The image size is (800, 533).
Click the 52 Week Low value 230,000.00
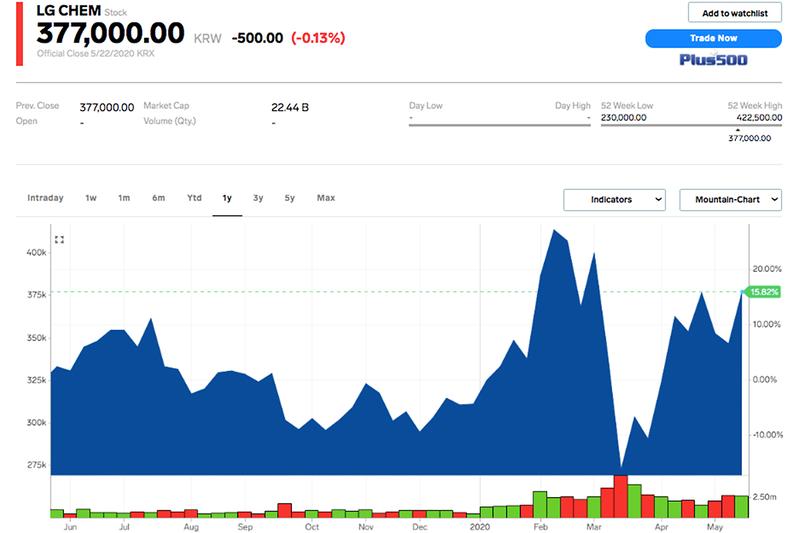click(623, 117)
